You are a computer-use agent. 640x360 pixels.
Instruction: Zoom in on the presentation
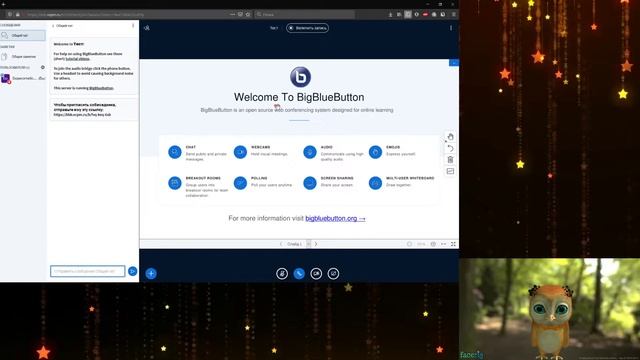(x=433, y=244)
